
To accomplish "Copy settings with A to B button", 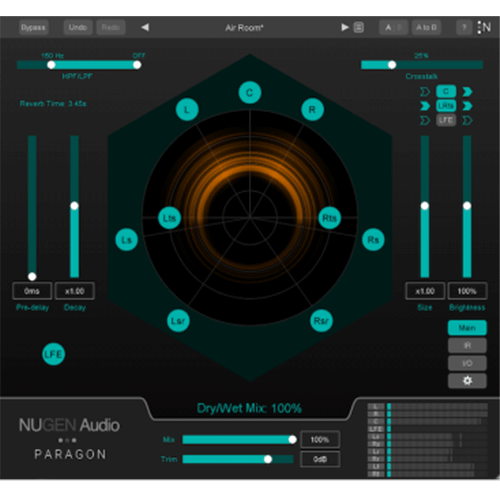I will 426,27.
